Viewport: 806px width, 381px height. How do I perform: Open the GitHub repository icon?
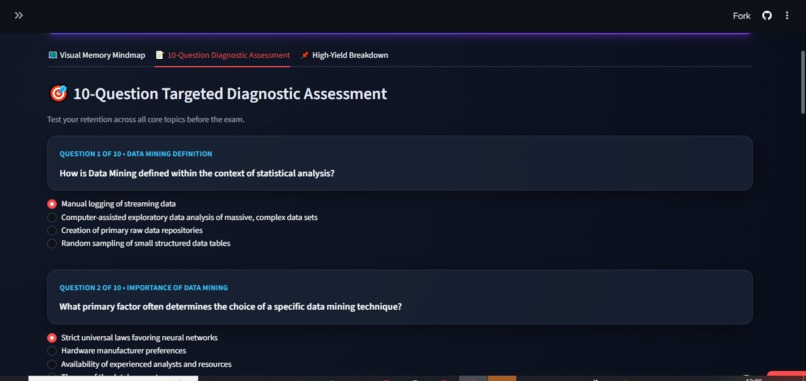pos(767,16)
